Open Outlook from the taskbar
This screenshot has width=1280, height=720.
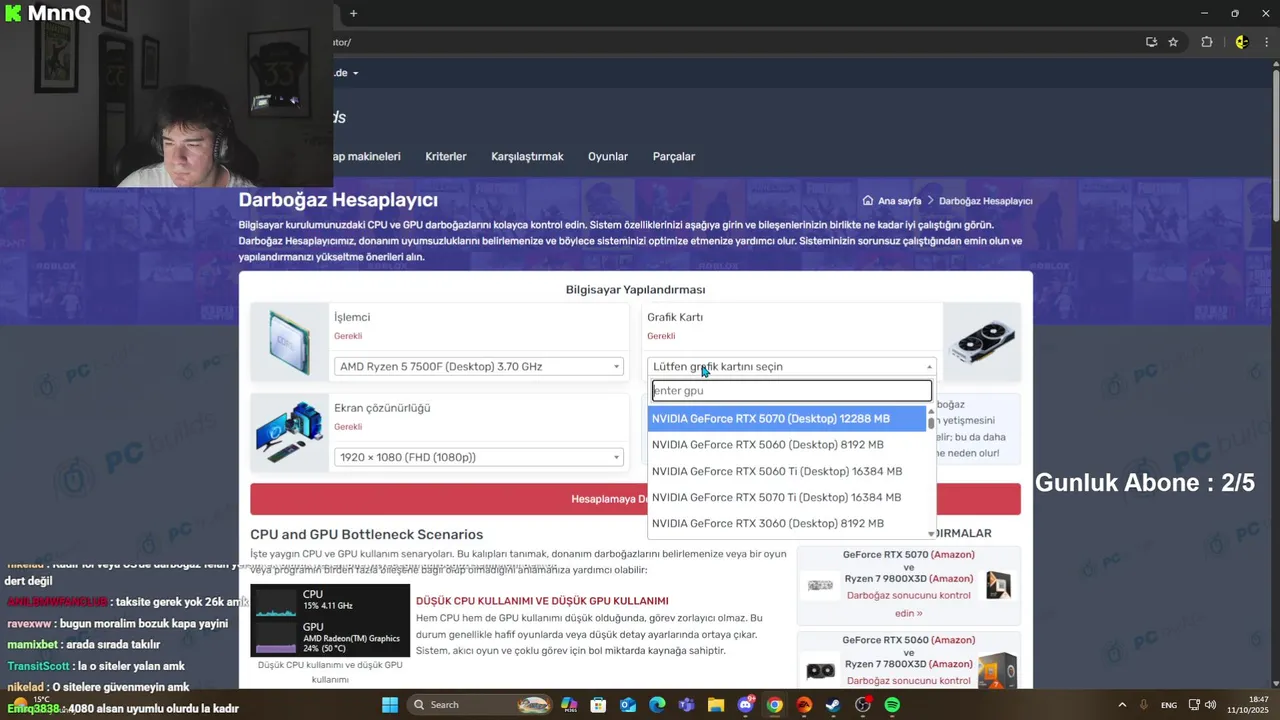click(x=628, y=705)
